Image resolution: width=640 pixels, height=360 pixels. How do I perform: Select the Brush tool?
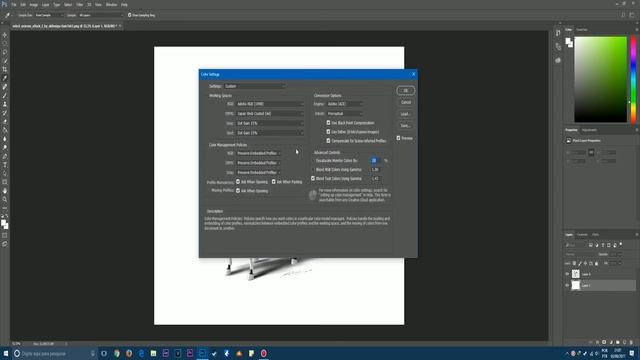pos(5,96)
